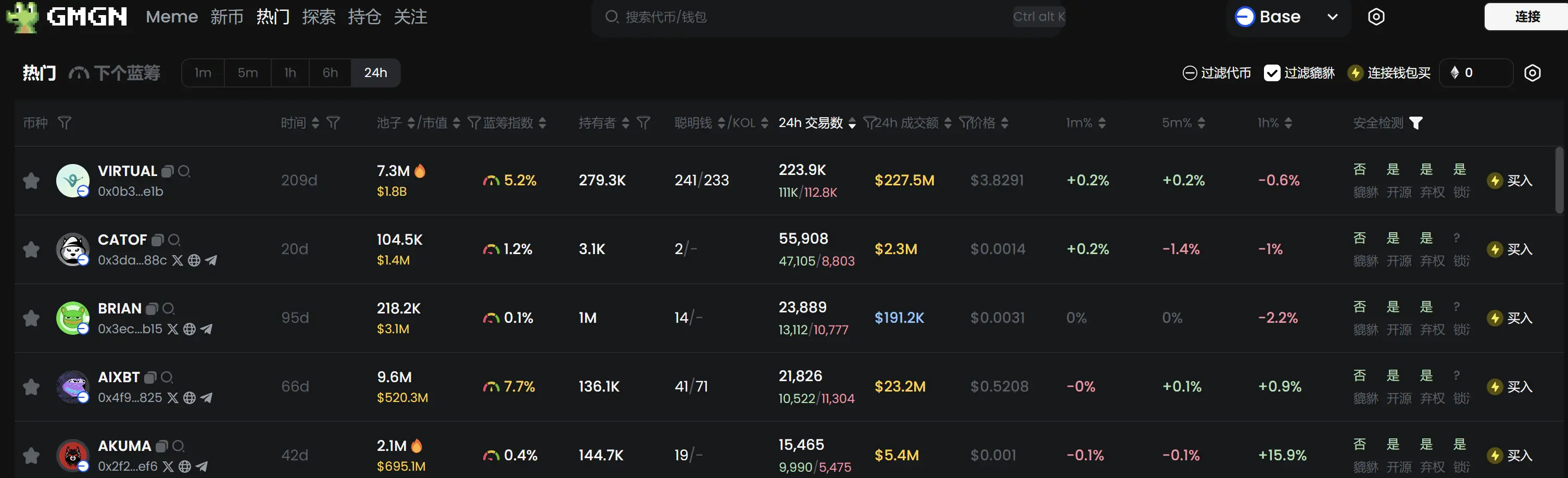Screen dimensions: 1568x478
Task: Open CATOF's website globe icon
Action: tap(194, 261)
